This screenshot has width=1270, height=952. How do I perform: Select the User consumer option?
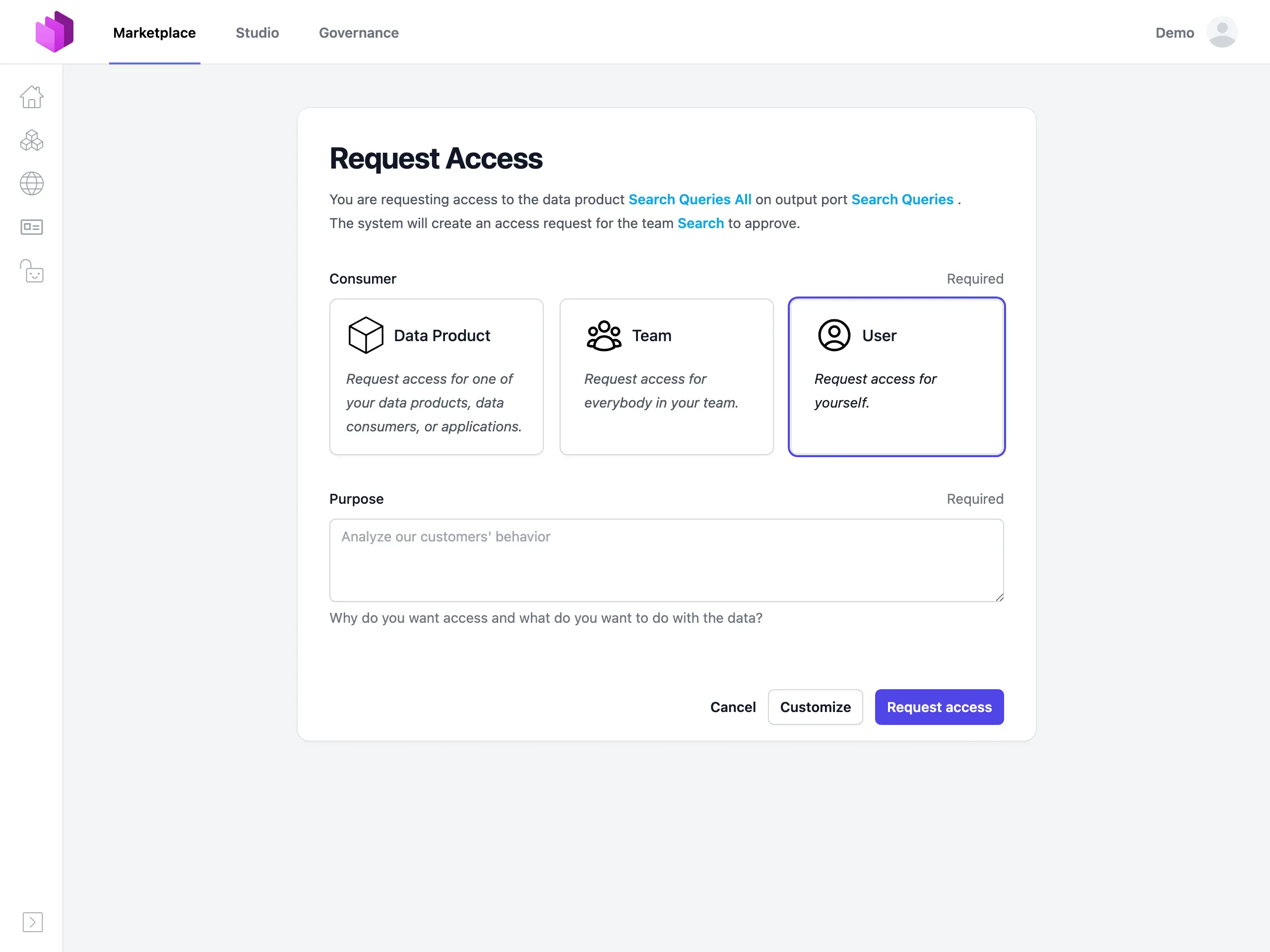pyautogui.click(x=896, y=376)
